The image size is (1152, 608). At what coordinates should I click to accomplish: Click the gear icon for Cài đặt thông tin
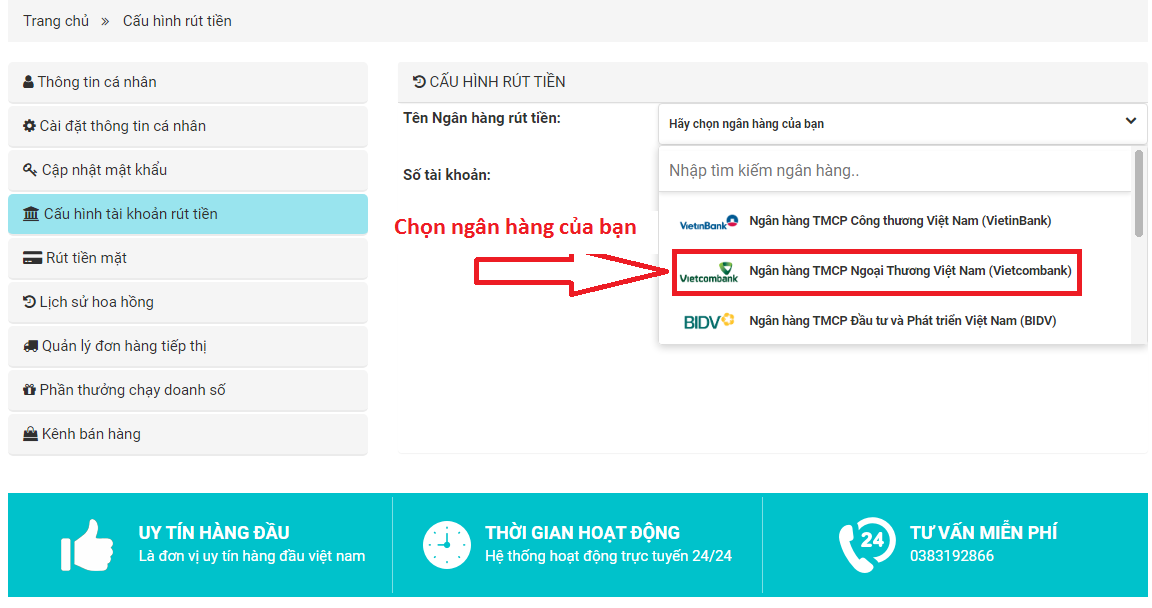[29, 126]
